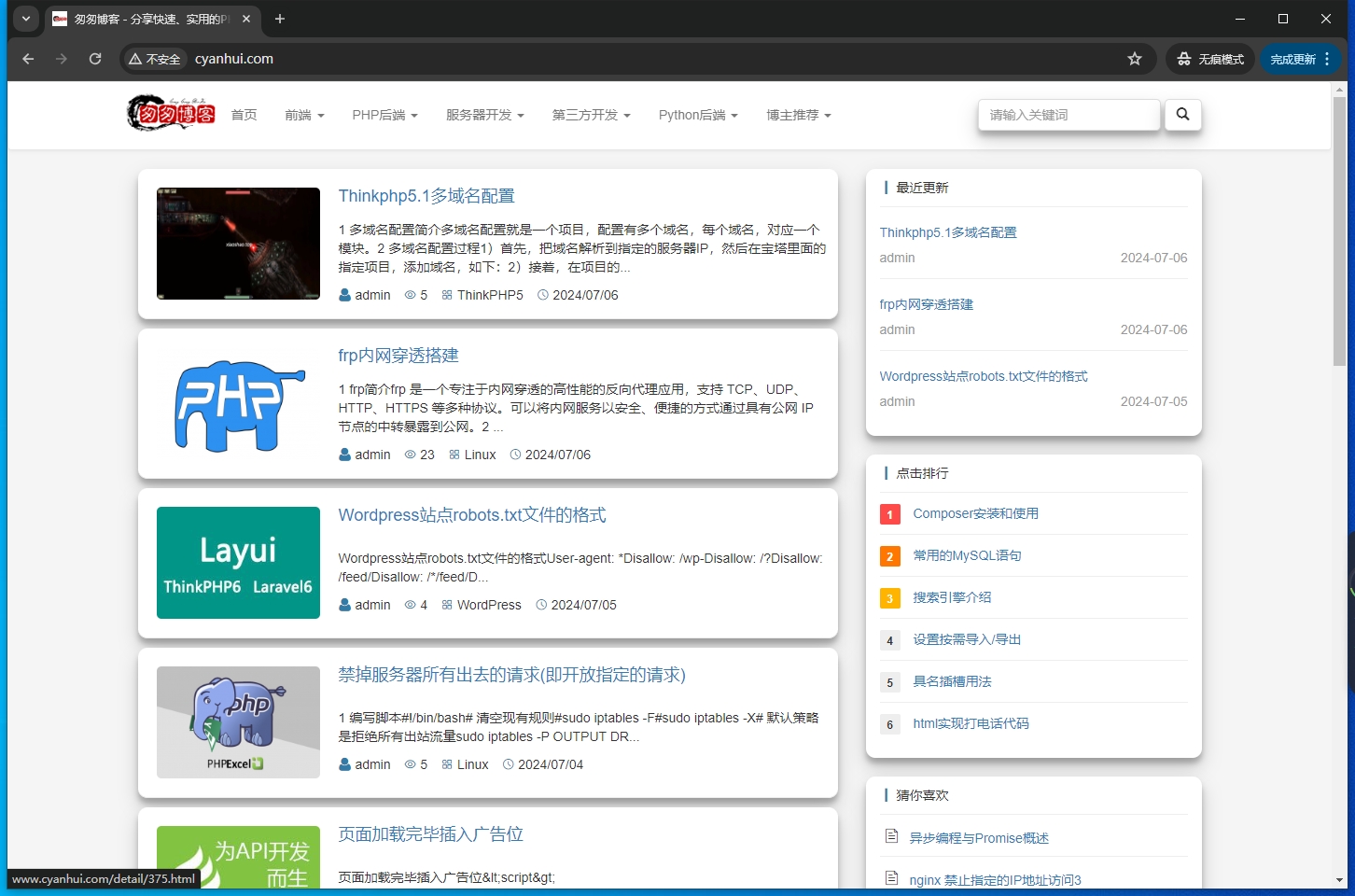
Task: Open rank 3 搜索引擎介绍
Action: [x=952, y=597]
